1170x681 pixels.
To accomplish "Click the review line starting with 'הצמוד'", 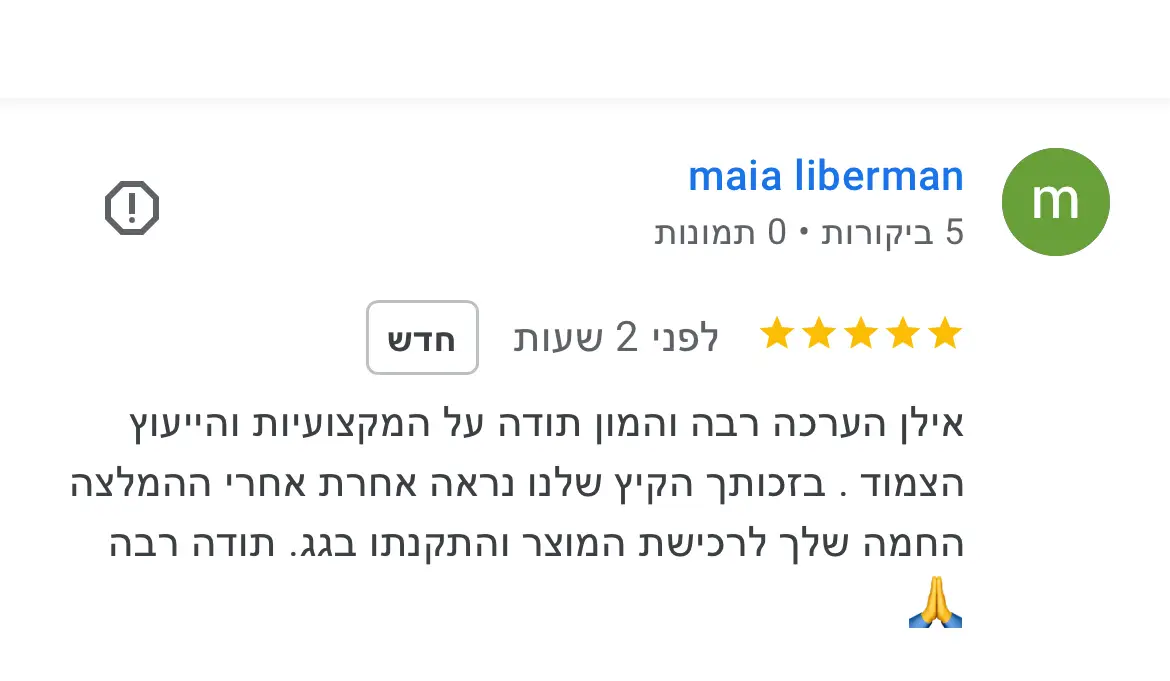I will pyautogui.click(x=517, y=484).
